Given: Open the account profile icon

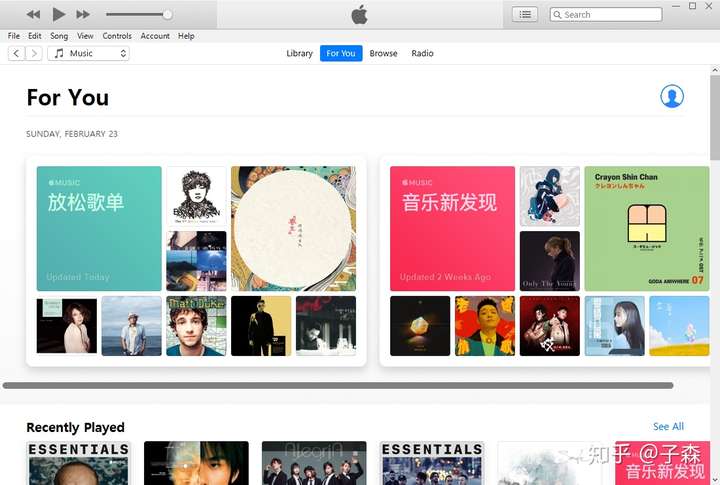Looking at the screenshot, I should click(672, 96).
